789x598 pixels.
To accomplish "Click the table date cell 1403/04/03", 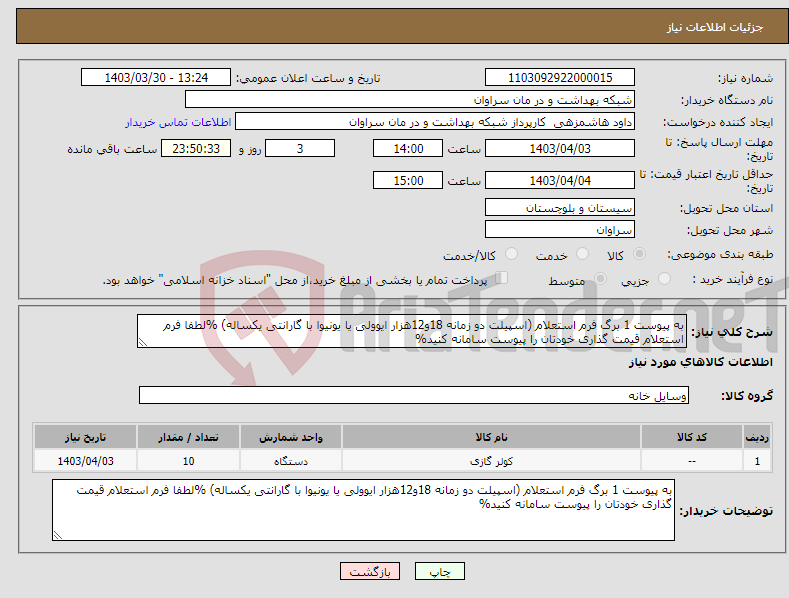I will pyautogui.click(x=86, y=461).
